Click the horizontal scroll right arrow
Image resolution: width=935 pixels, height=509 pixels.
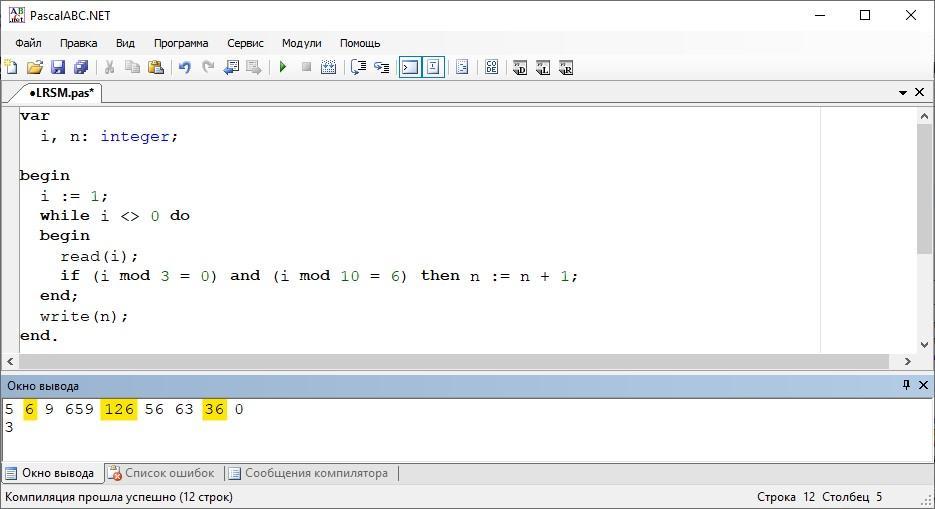(908, 361)
